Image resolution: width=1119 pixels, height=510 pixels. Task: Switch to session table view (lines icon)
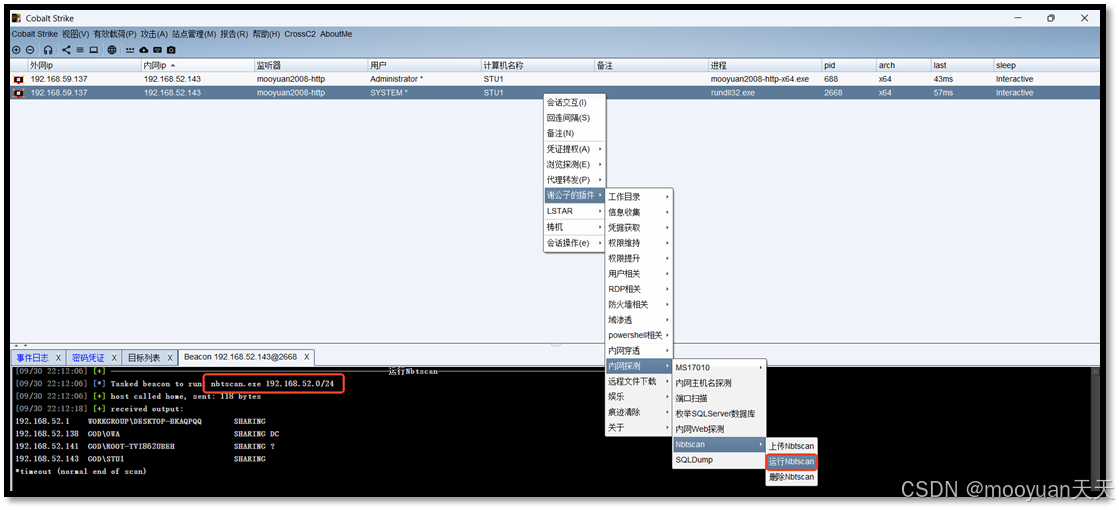(x=80, y=50)
